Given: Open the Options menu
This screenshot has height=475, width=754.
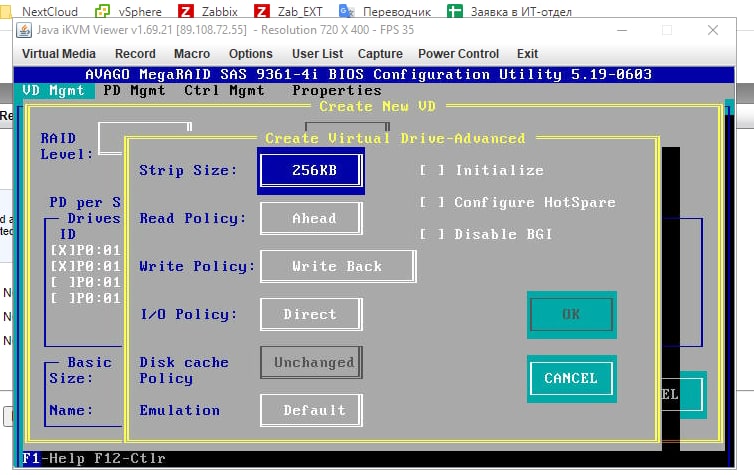Looking at the screenshot, I should click(x=251, y=54).
